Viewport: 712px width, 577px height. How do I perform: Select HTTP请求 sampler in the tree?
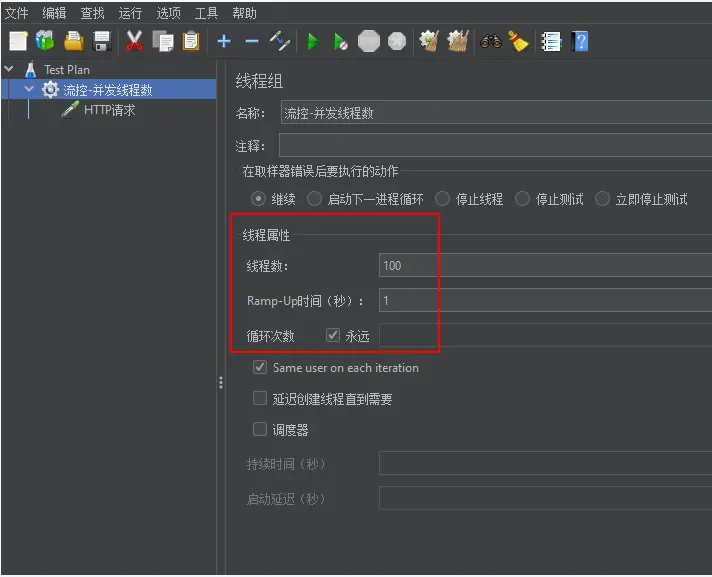tap(109, 110)
